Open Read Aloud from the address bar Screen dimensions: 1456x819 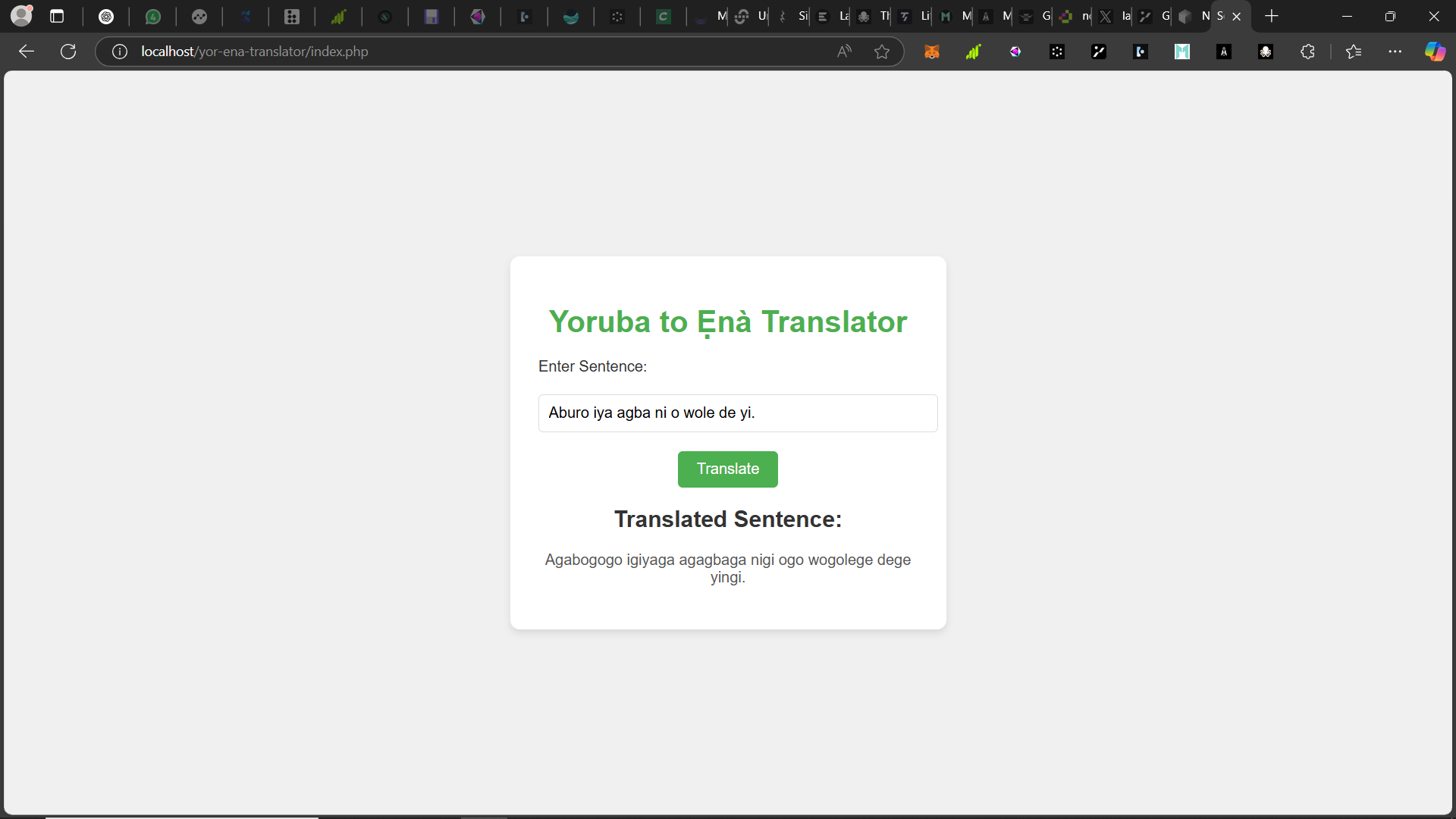(844, 52)
